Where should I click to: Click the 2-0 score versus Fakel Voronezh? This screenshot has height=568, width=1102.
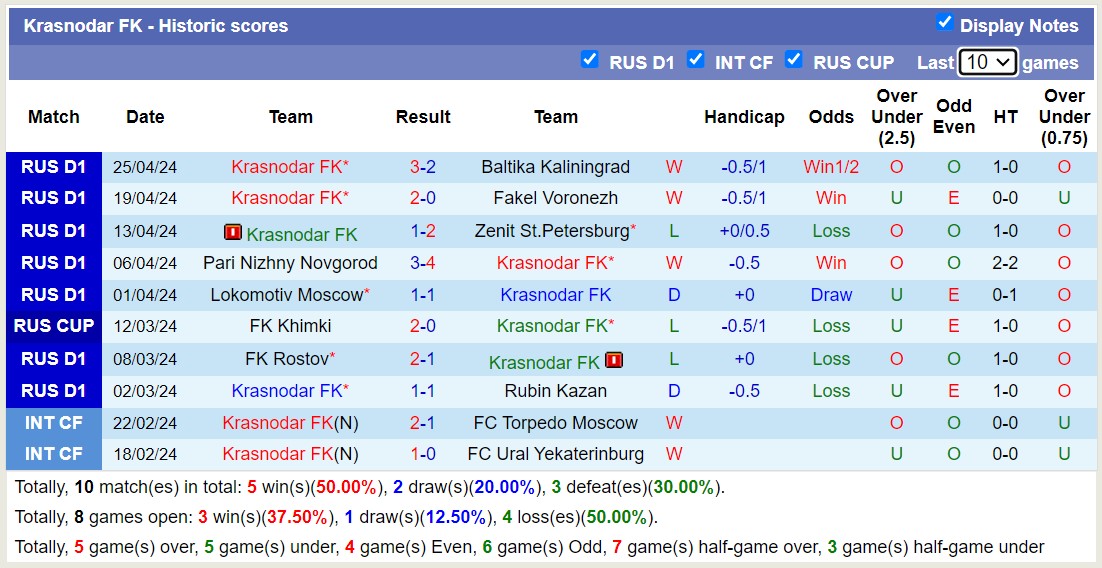423,198
